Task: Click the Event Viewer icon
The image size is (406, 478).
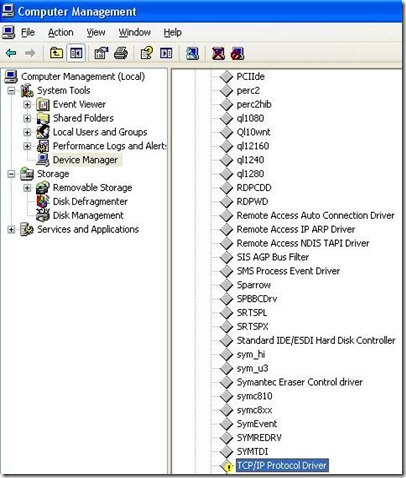Action: click(x=43, y=105)
